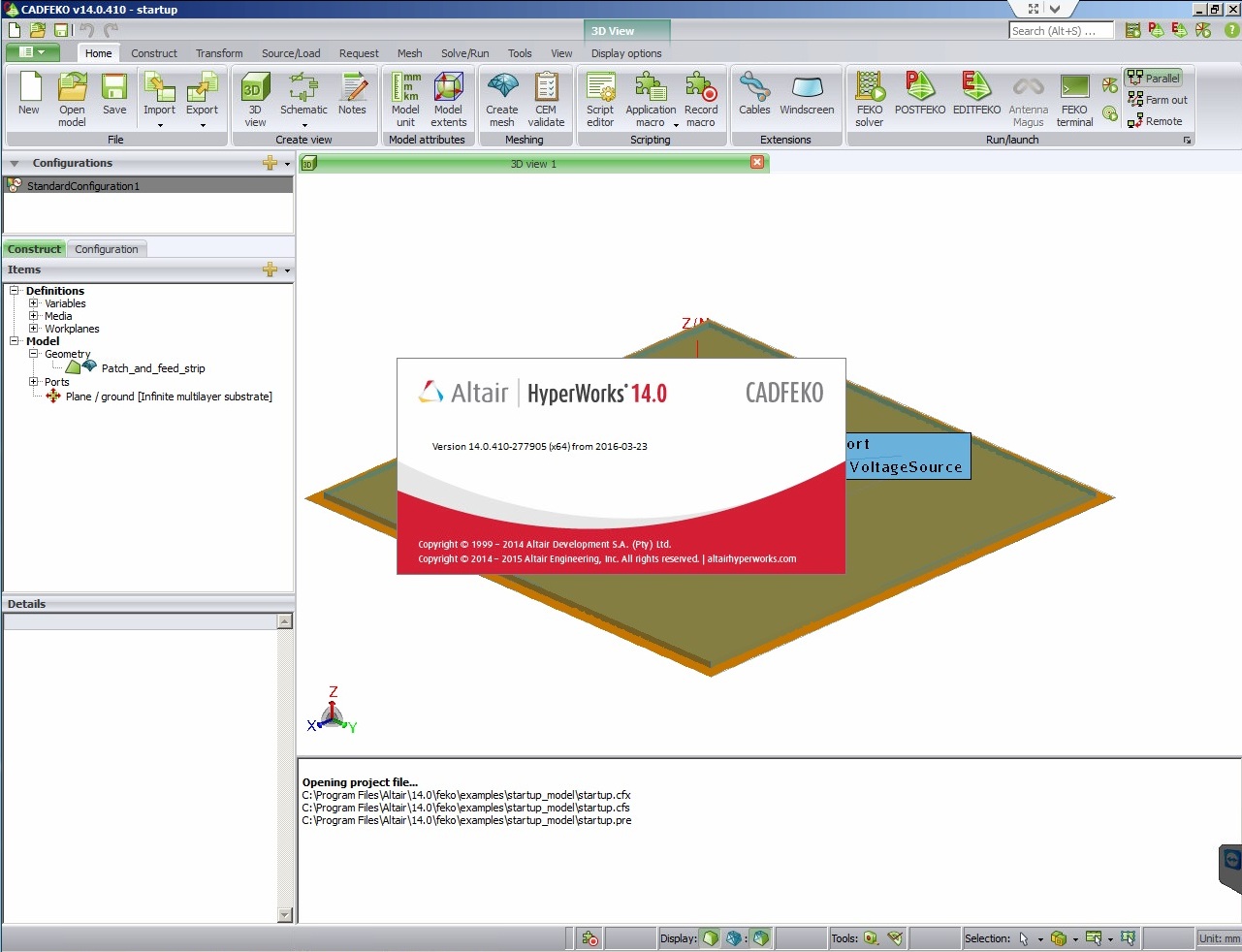Open the Source/Load ribbon tab
1242x952 pixels.
pos(291,53)
